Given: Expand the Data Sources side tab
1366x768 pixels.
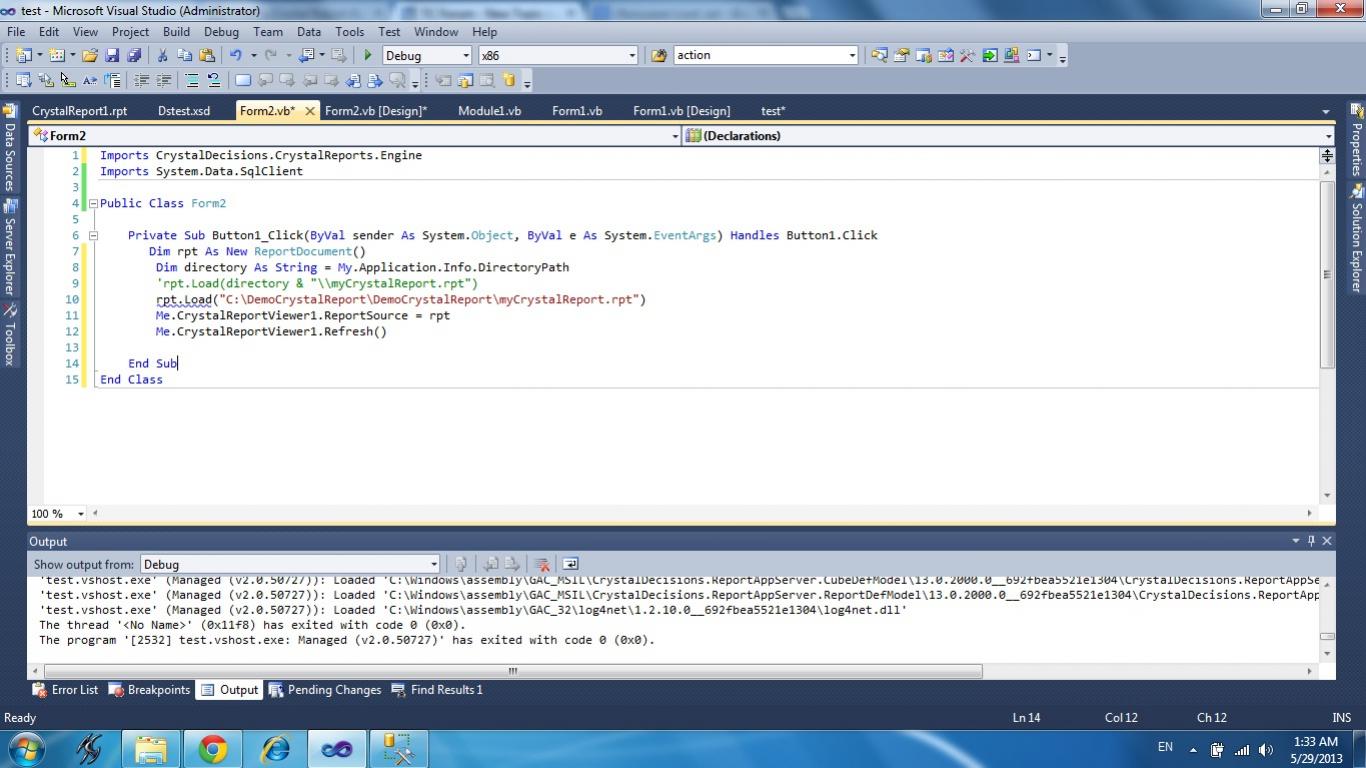Looking at the screenshot, I should click(x=10, y=148).
